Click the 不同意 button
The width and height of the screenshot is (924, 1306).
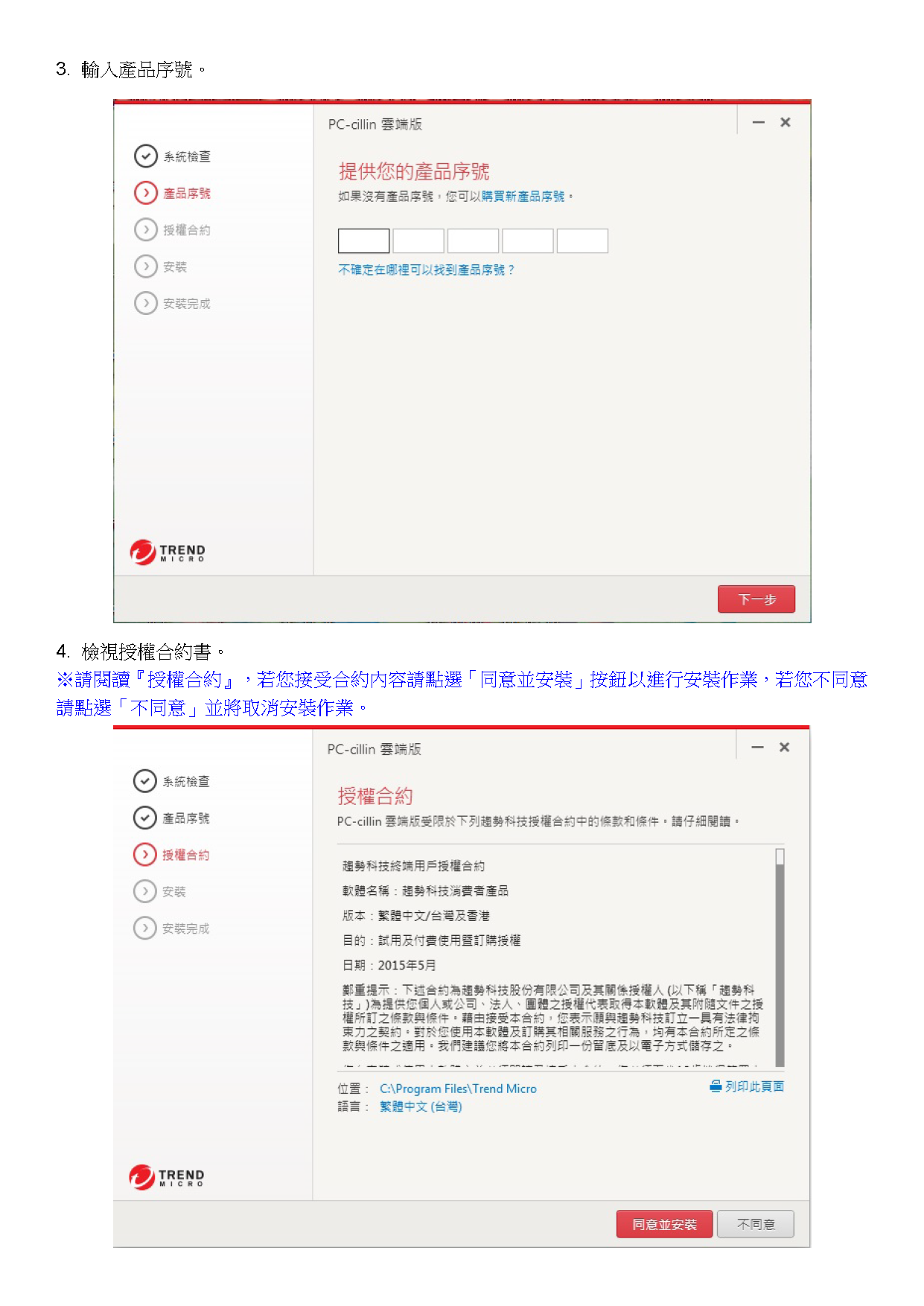[x=755, y=1224]
